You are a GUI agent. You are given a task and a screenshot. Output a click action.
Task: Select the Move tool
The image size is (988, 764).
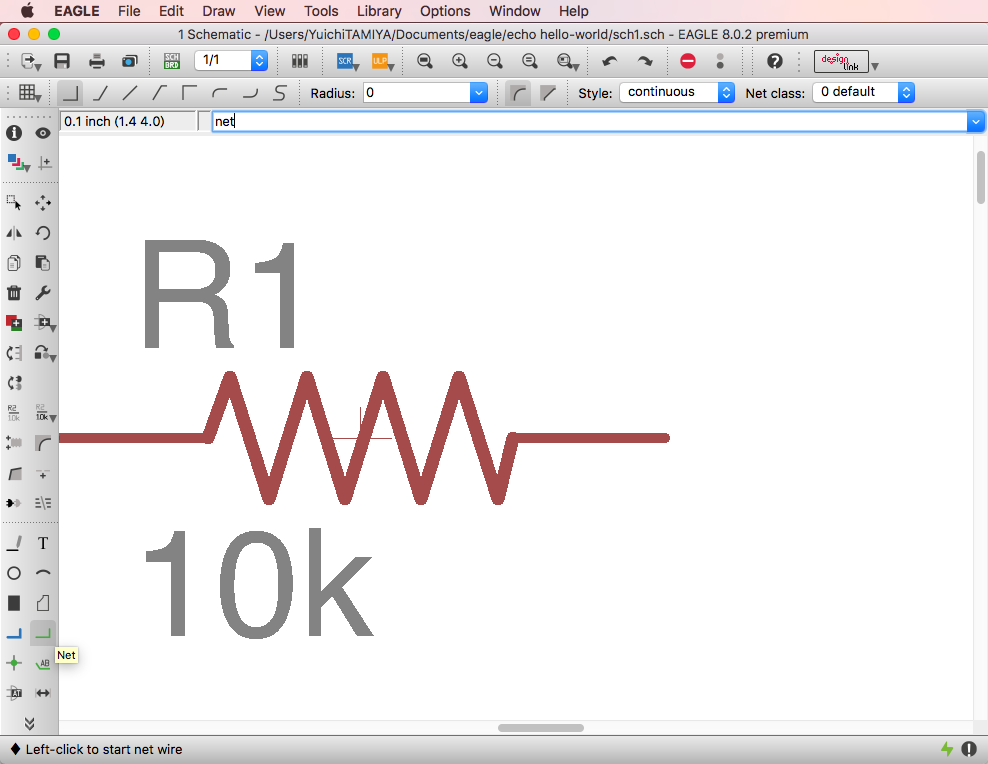coord(43,203)
